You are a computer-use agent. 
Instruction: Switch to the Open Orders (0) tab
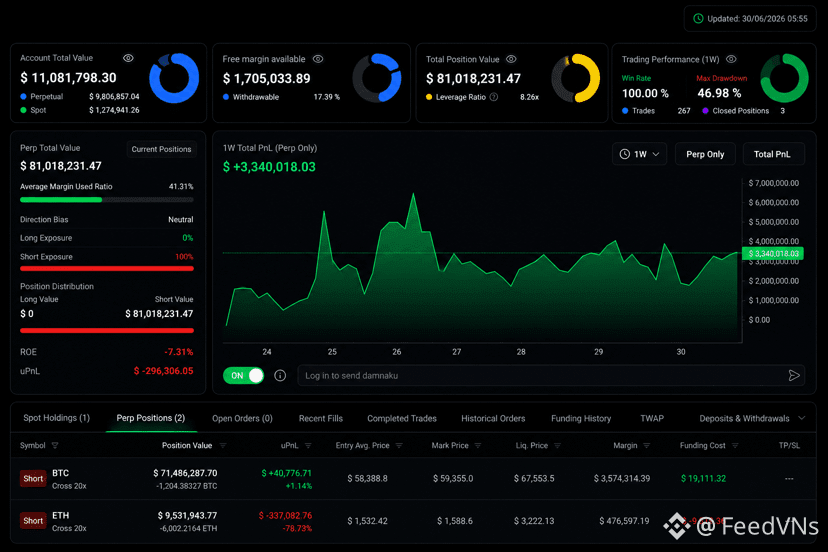pos(242,418)
